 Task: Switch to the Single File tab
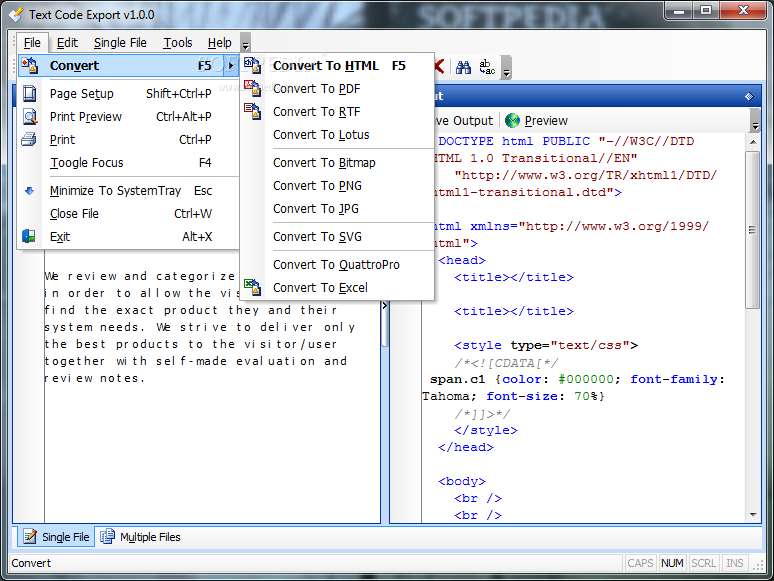click(56, 537)
